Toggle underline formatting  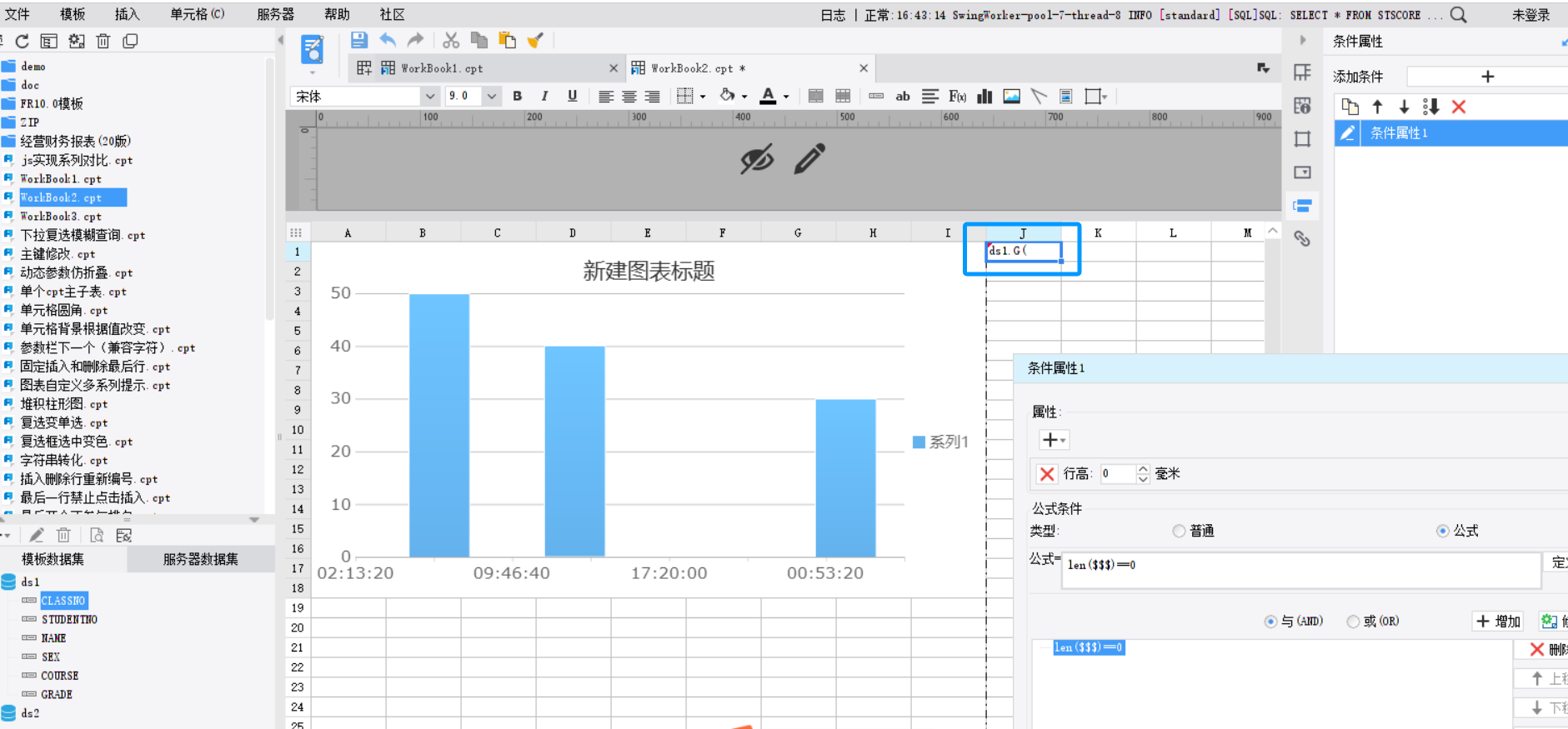click(x=572, y=97)
